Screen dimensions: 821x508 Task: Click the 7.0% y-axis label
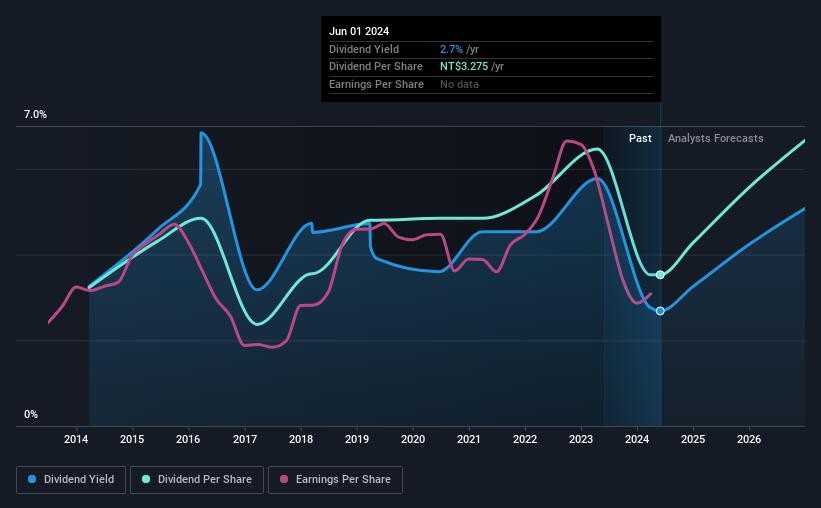tap(35, 114)
